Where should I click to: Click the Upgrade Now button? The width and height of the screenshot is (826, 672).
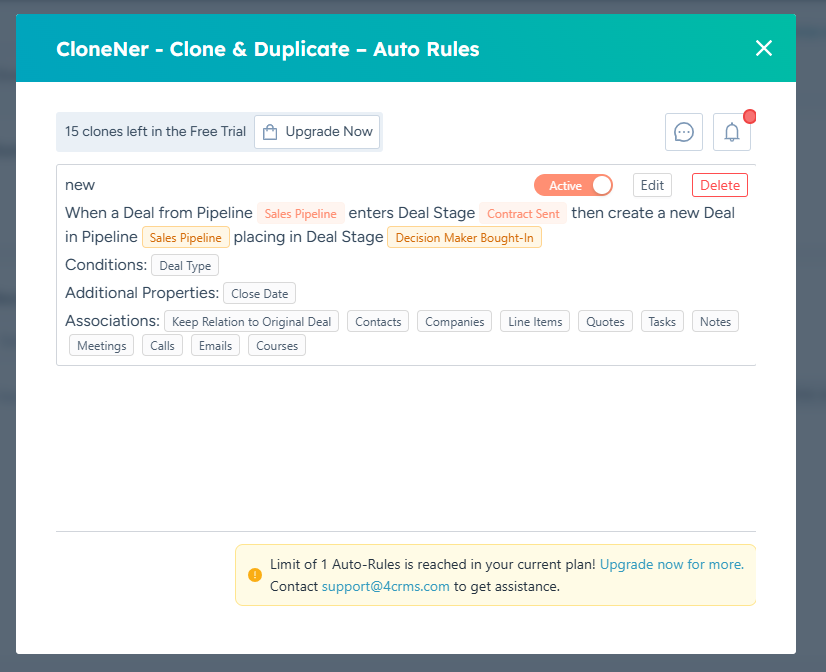pos(317,132)
